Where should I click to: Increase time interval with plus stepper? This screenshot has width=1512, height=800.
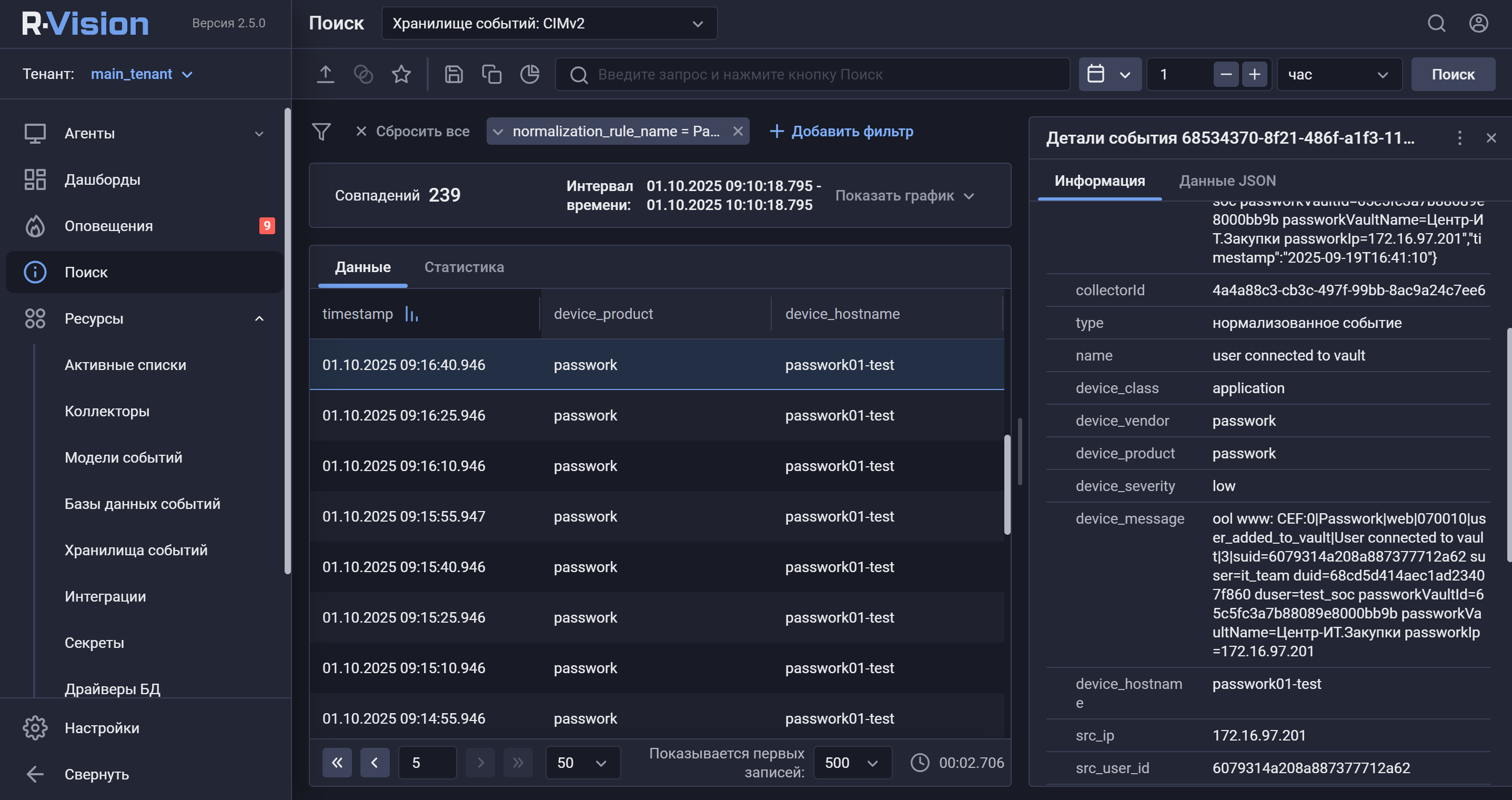[x=1254, y=75]
